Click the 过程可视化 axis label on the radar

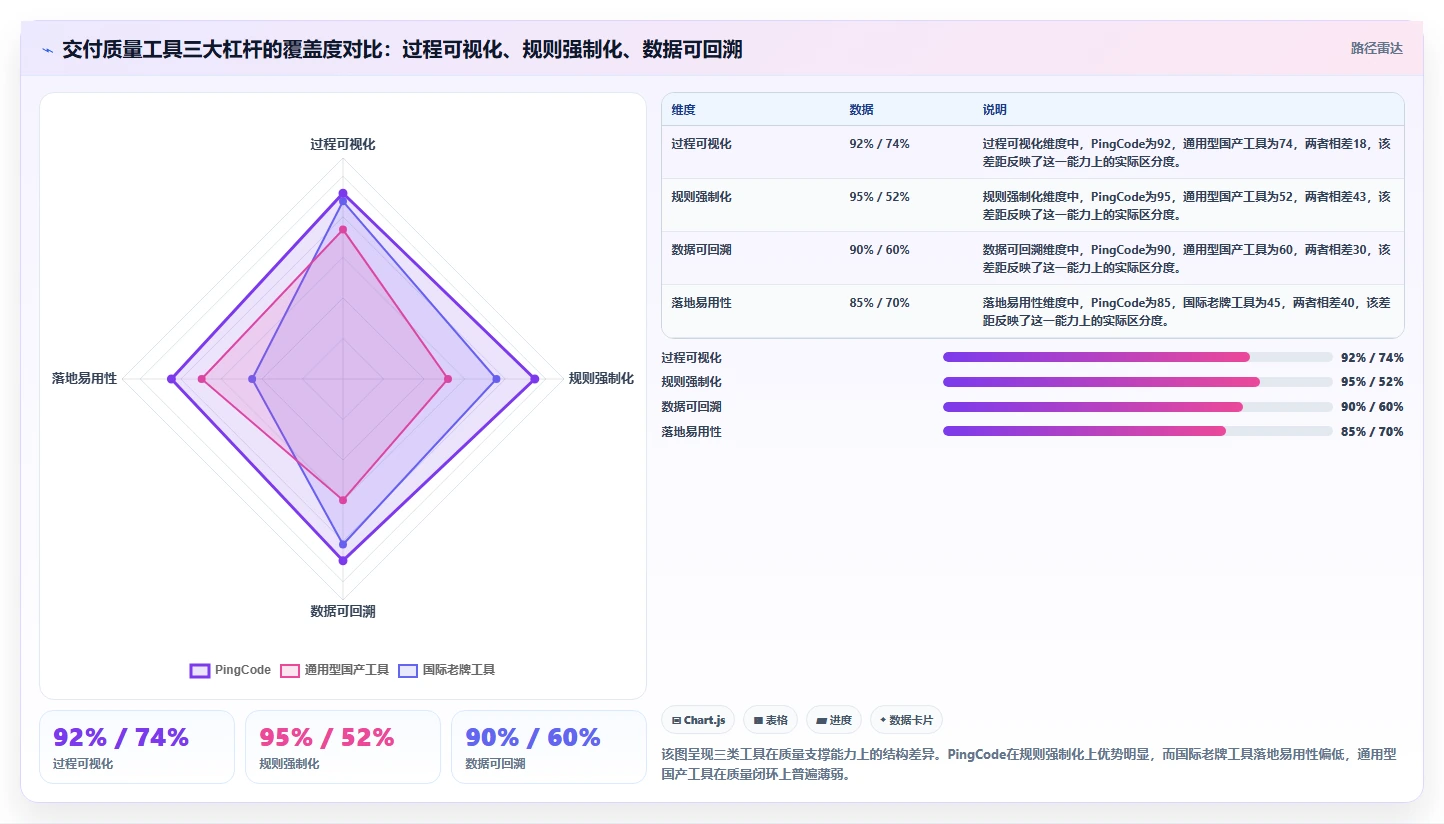[343, 144]
